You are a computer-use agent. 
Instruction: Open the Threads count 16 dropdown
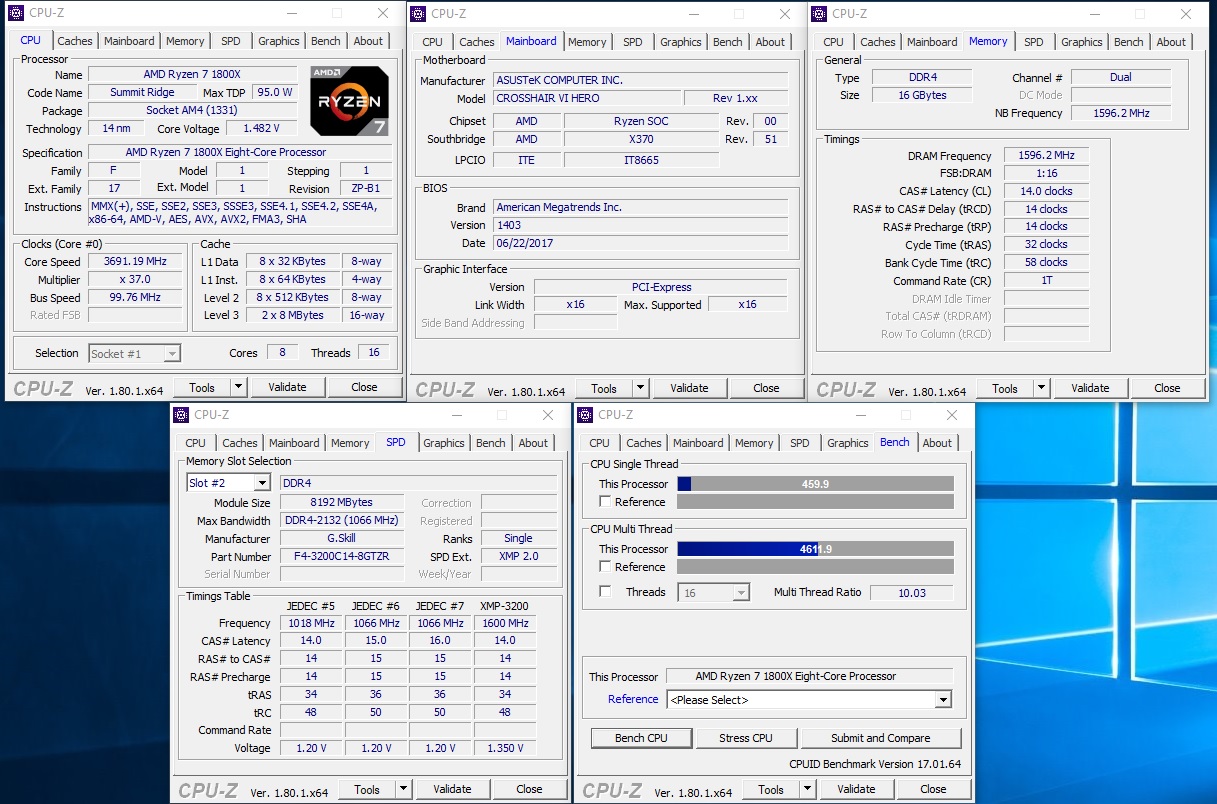(x=714, y=592)
